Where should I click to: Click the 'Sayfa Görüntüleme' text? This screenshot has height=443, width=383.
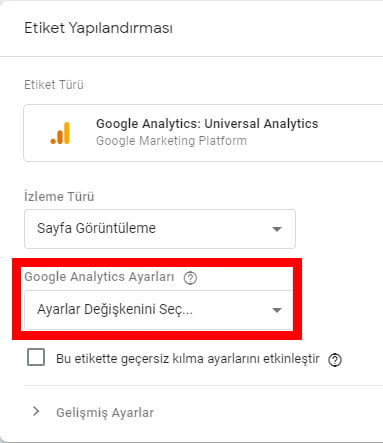point(96,229)
